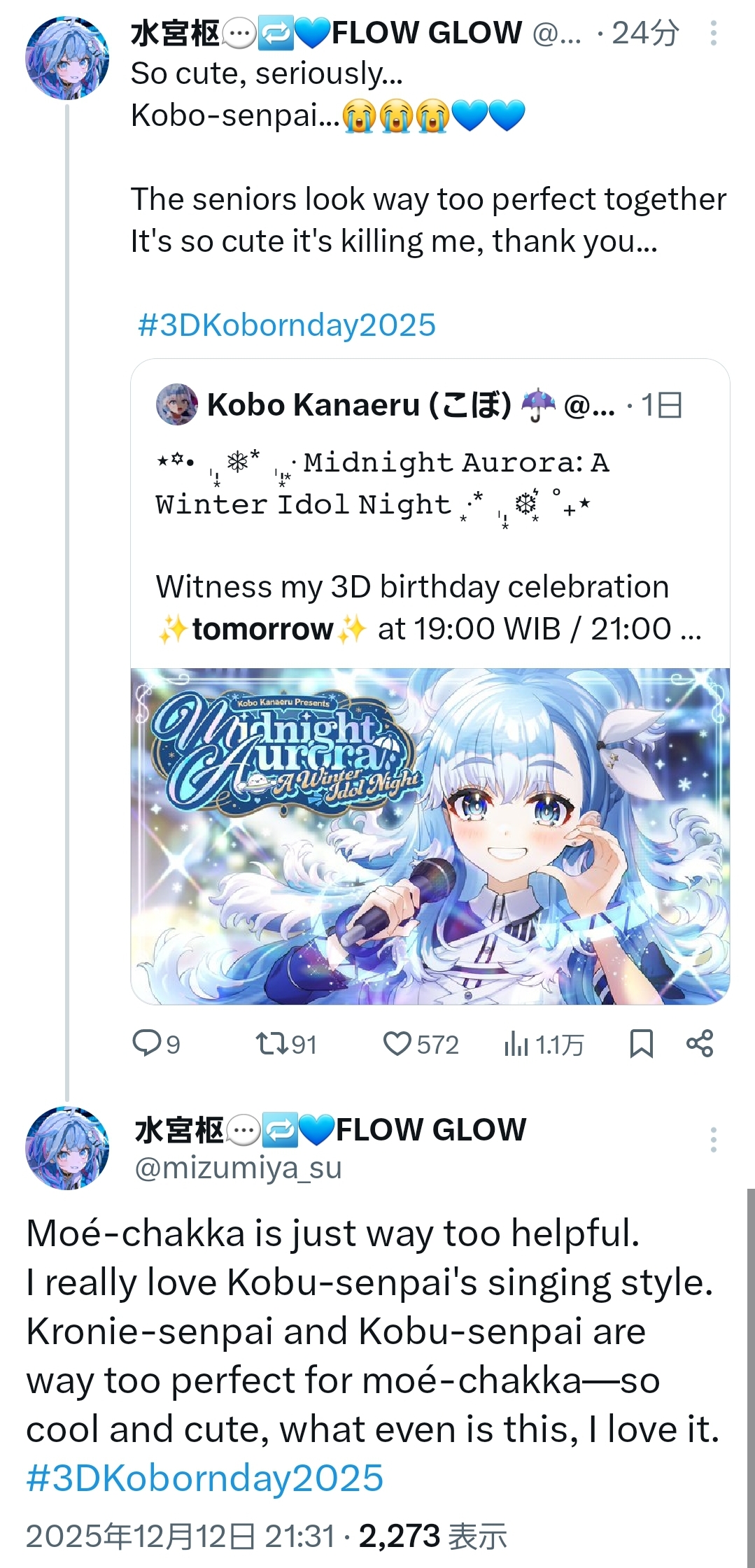Click the vertical scrollbar on the right edge
755x1568 pixels.
[751, 1378]
